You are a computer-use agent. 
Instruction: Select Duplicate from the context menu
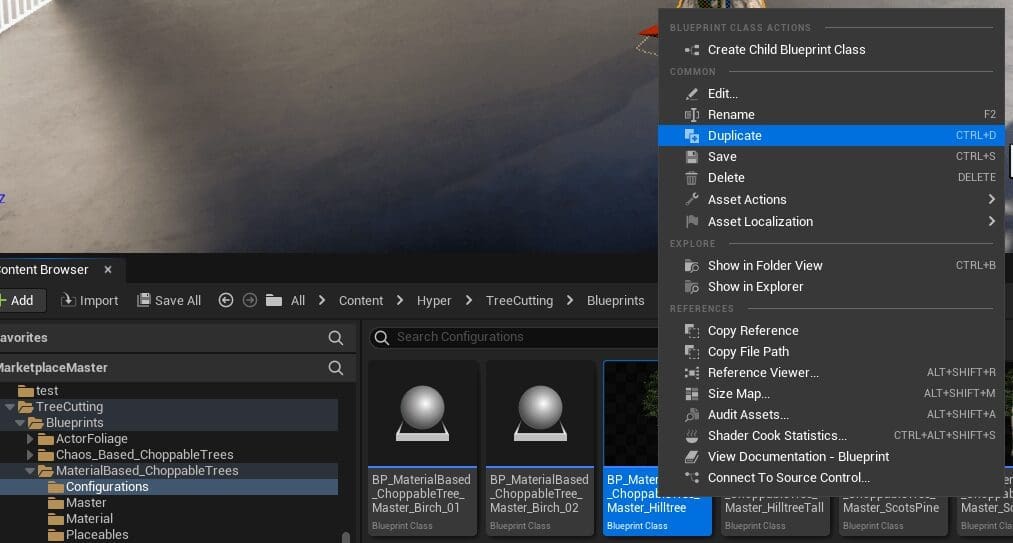click(x=734, y=136)
